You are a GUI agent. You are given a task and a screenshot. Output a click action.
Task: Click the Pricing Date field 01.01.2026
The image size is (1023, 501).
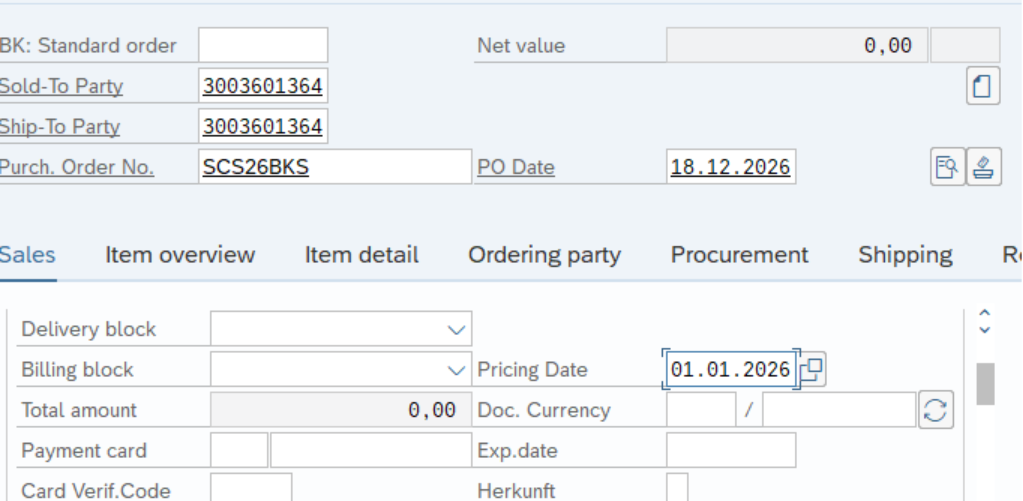pyautogui.click(x=731, y=369)
